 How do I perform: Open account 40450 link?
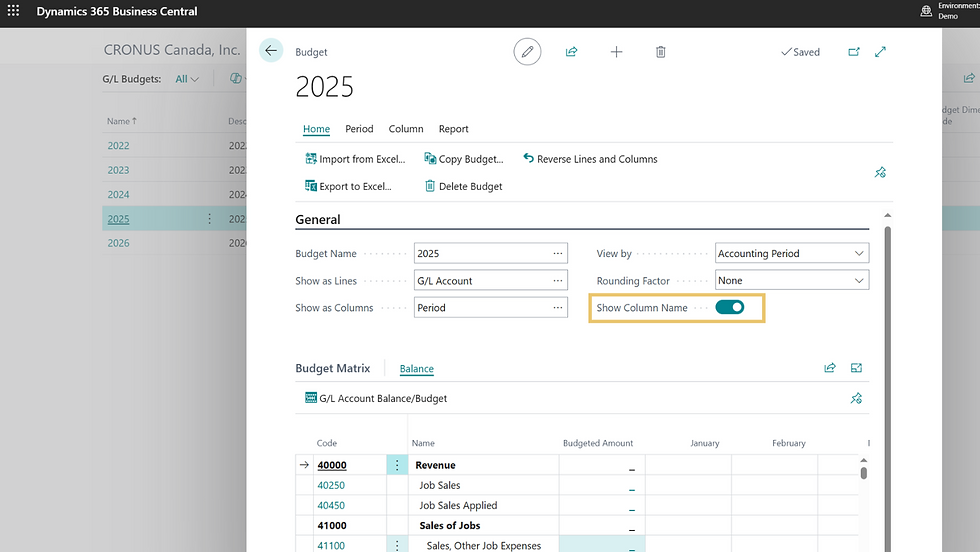pyautogui.click(x=331, y=505)
